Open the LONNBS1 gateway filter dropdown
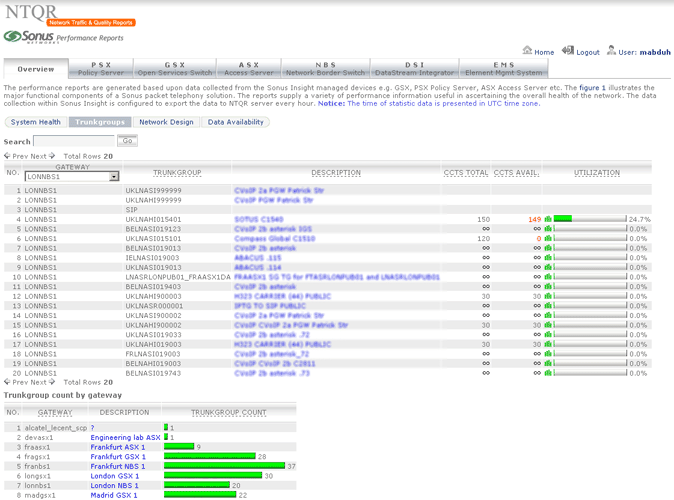This screenshot has height=500, width=674. point(114,177)
